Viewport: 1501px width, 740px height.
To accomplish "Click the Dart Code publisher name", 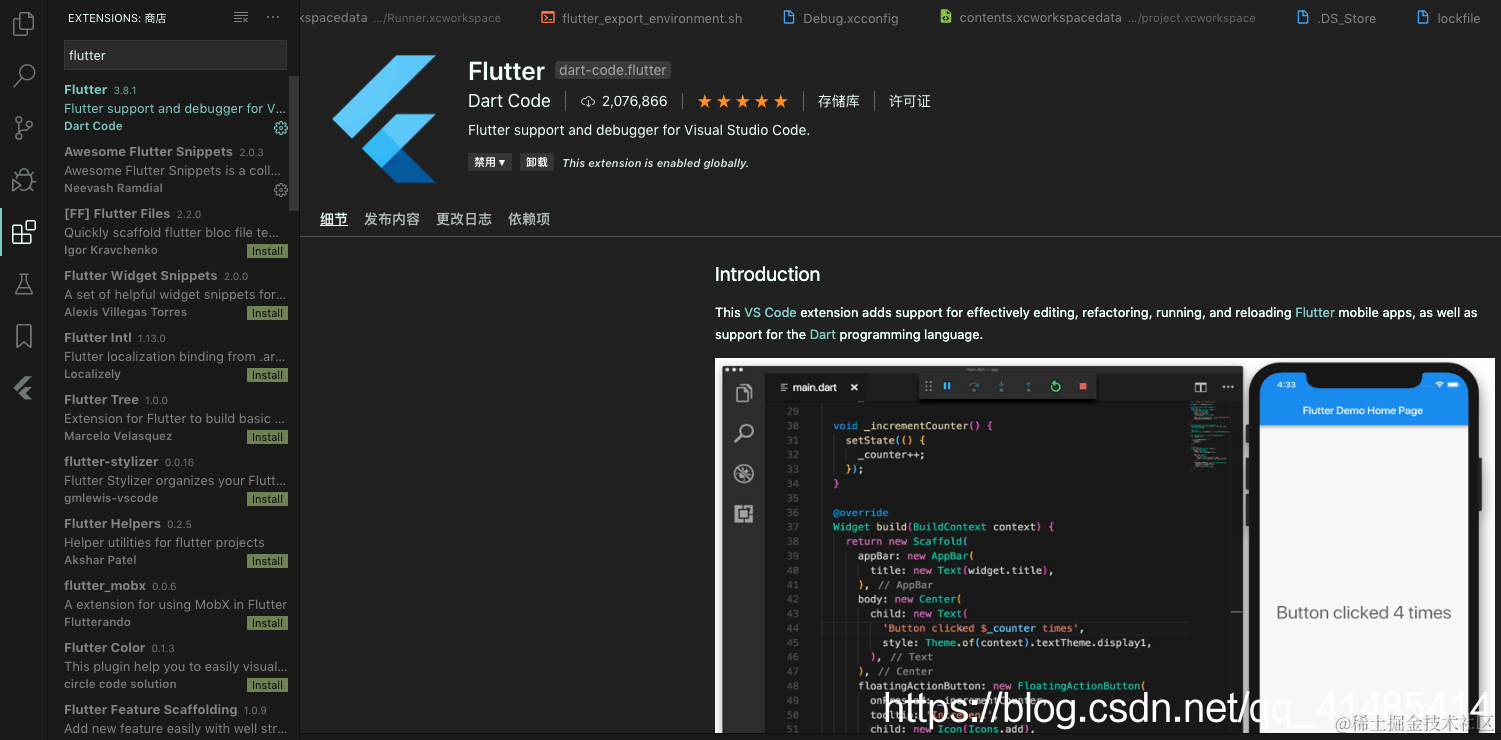I will [x=509, y=101].
